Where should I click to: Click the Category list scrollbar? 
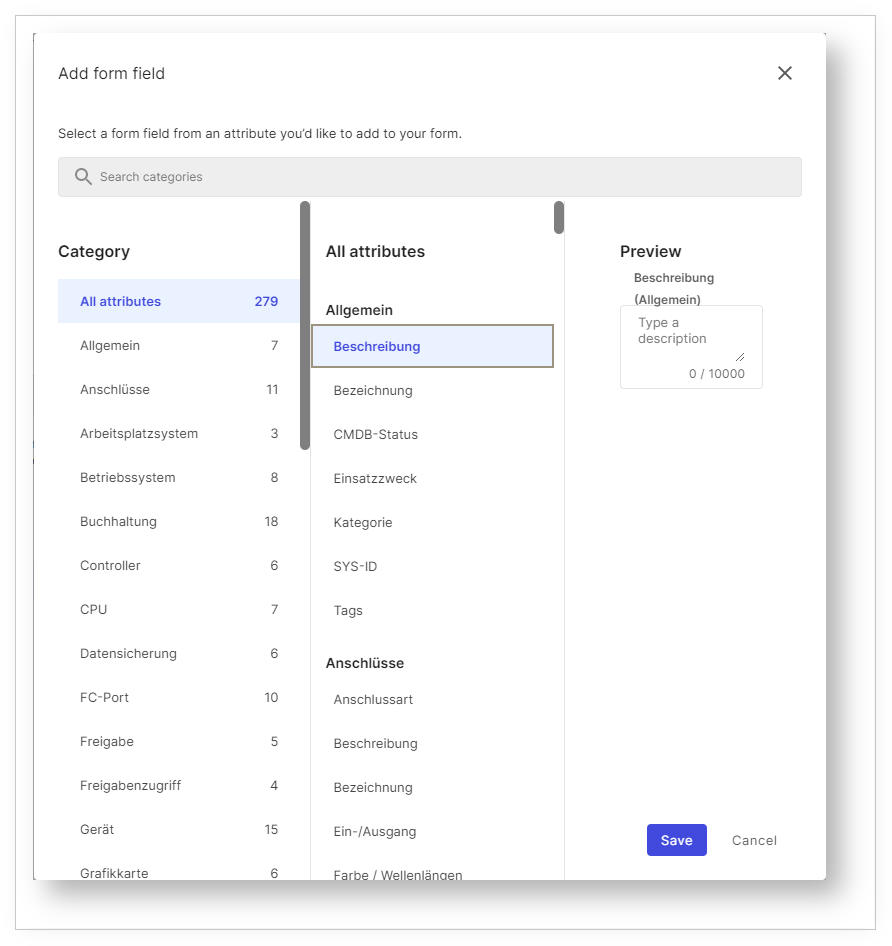pos(305,325)
